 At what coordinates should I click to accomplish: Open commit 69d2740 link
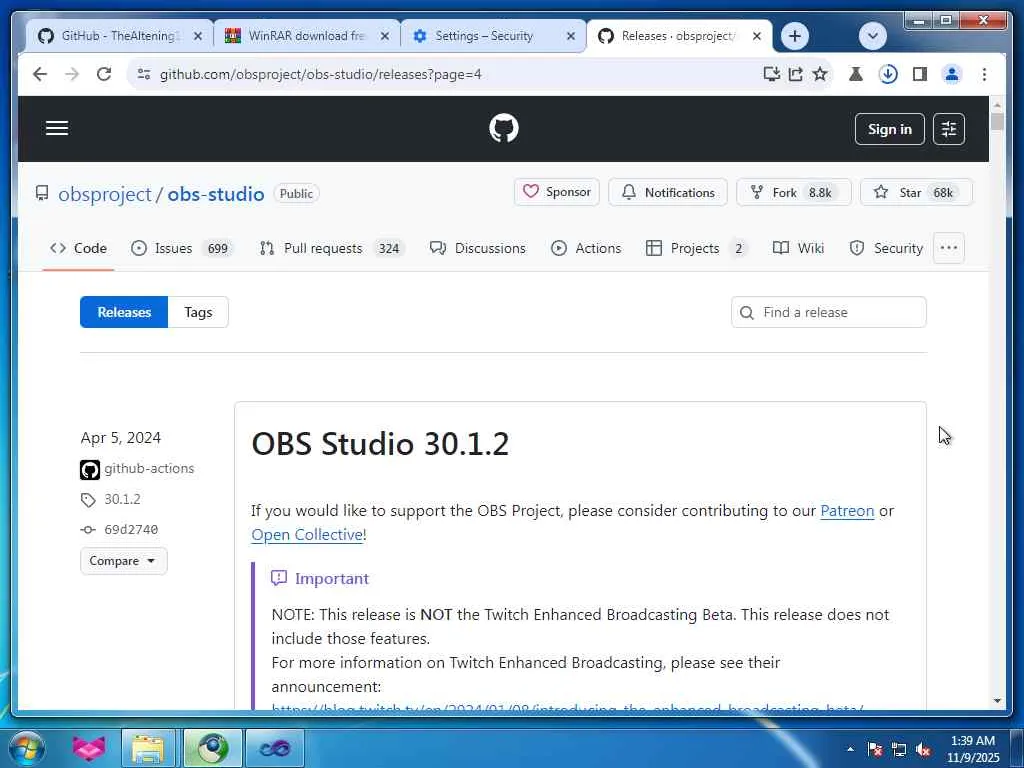131,530
